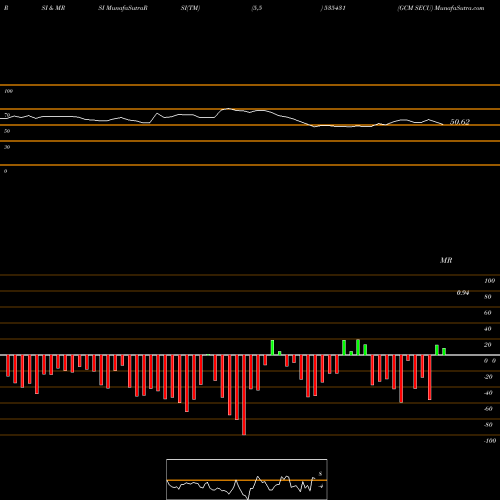Click the 'SI MunafaSutraR' header text
The height and width of the screenshot is (500, 500).
tap(123, 8)
